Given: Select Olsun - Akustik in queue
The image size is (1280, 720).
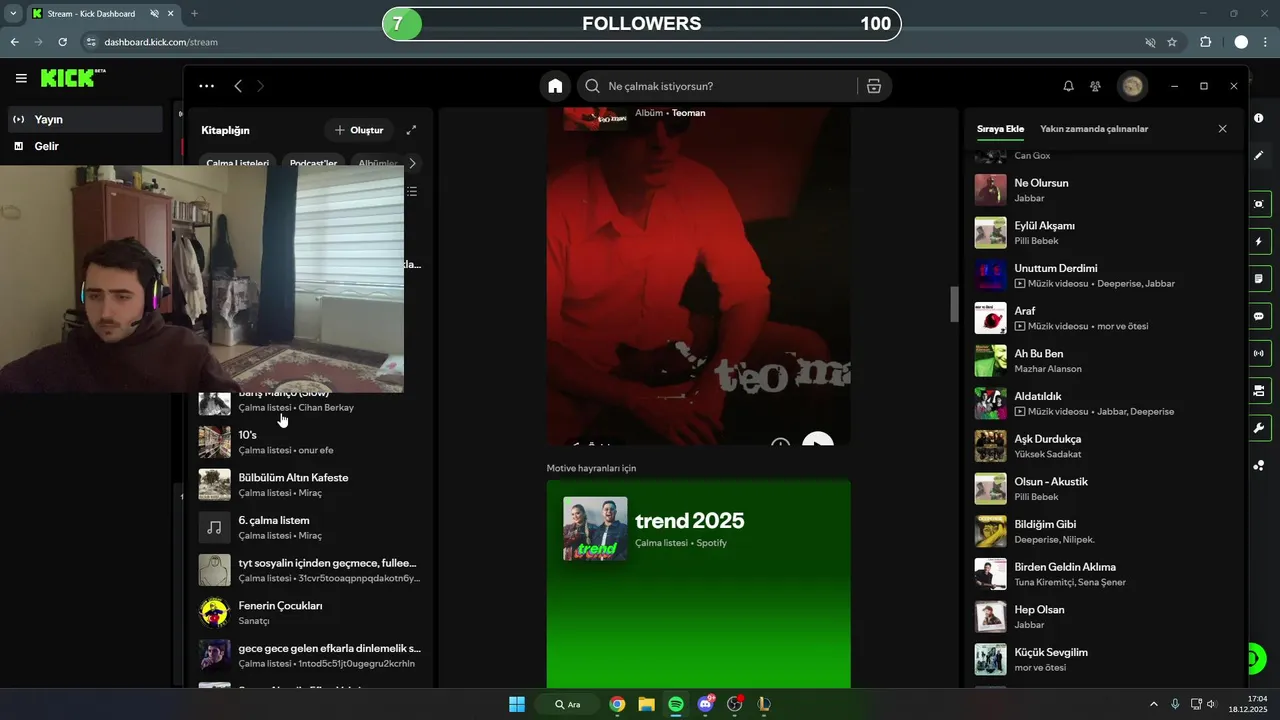Looking at the screenshot, I should click(1104, 489).
